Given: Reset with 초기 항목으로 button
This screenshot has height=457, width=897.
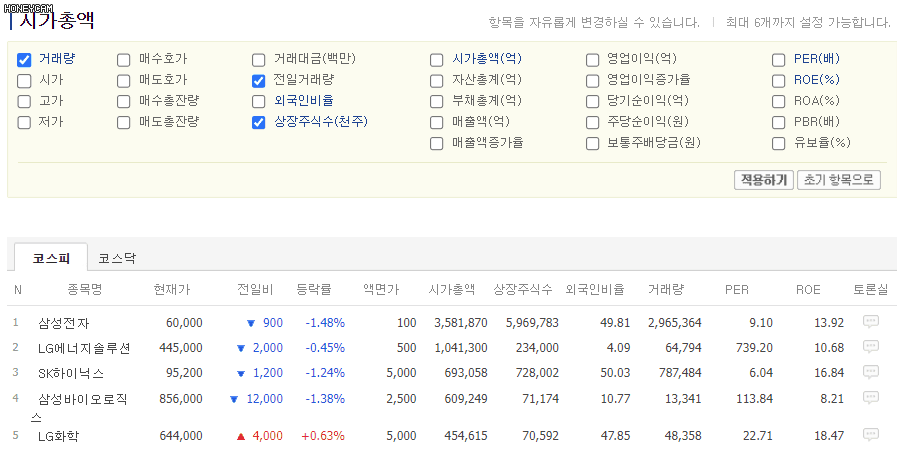Looking at the screenshot, I should (839, 180).
